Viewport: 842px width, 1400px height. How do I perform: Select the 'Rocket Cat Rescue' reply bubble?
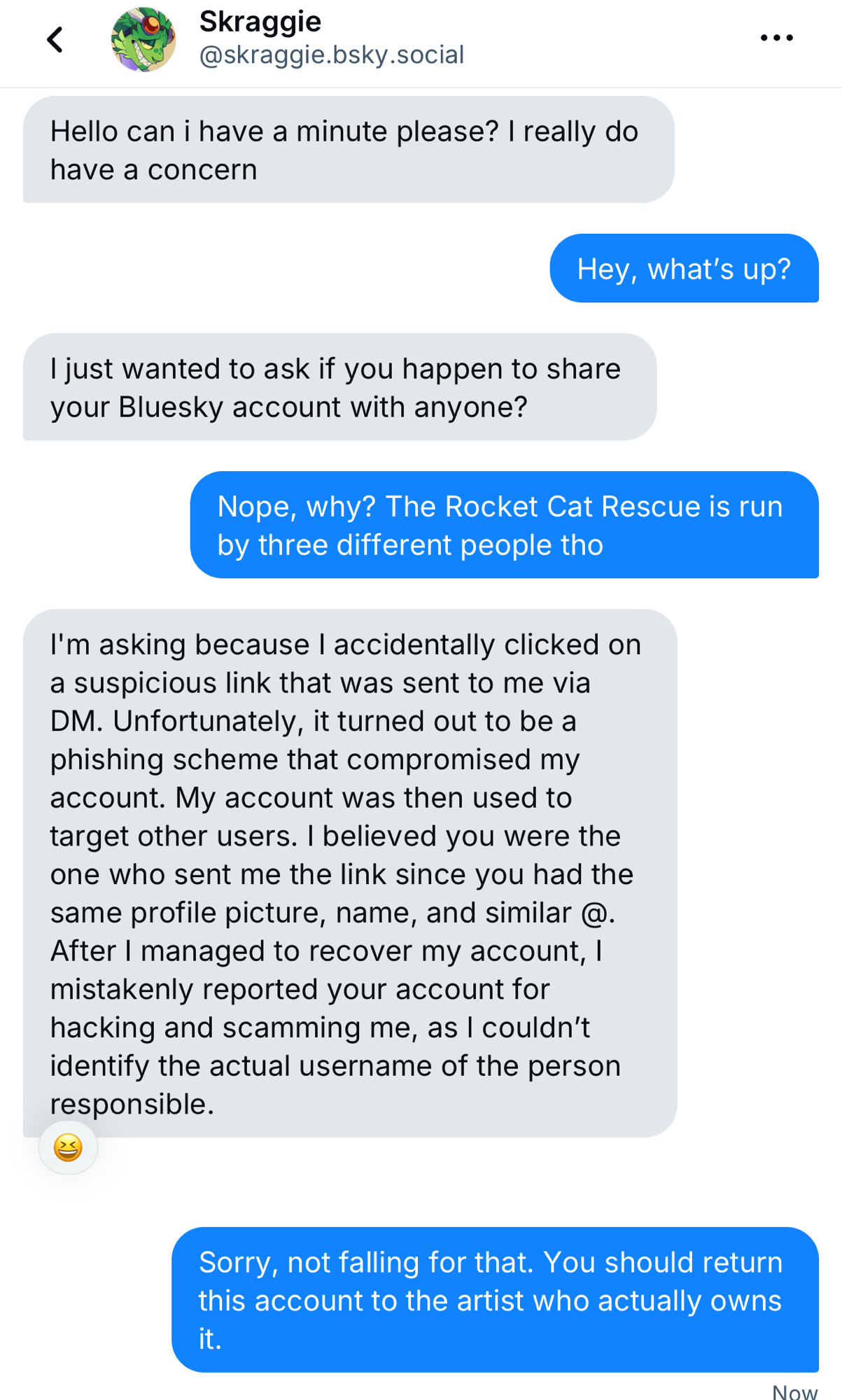pos(505,525)
